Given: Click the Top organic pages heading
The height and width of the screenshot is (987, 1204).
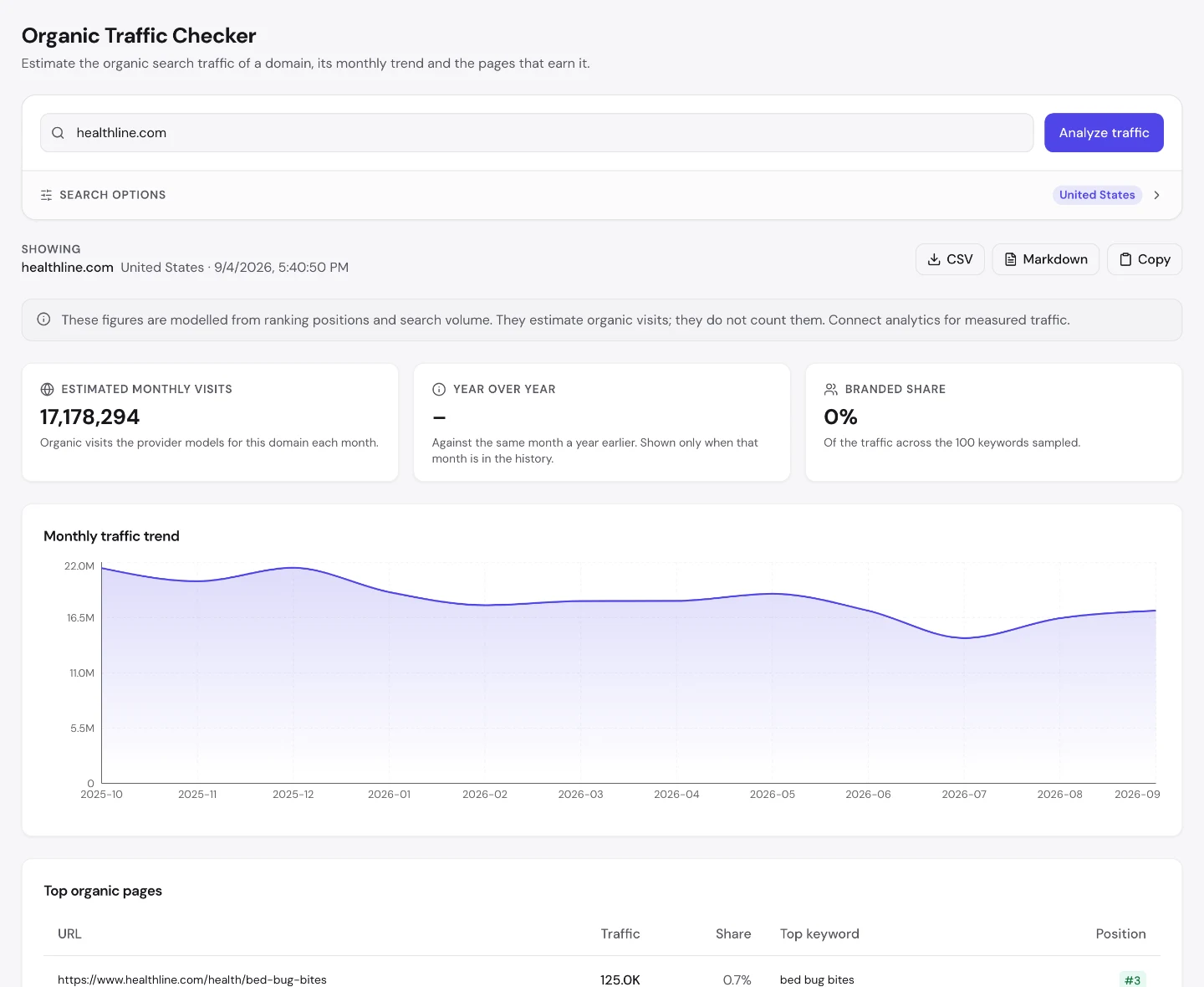Looking at the screenshot, I should pyautogui.click(x=103, y=891).
